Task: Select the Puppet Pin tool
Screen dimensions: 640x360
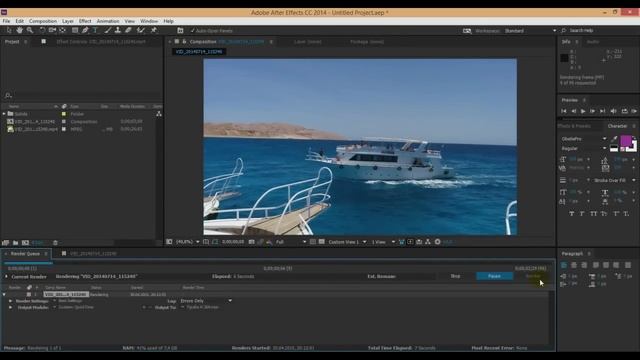Action: point(154,30)
